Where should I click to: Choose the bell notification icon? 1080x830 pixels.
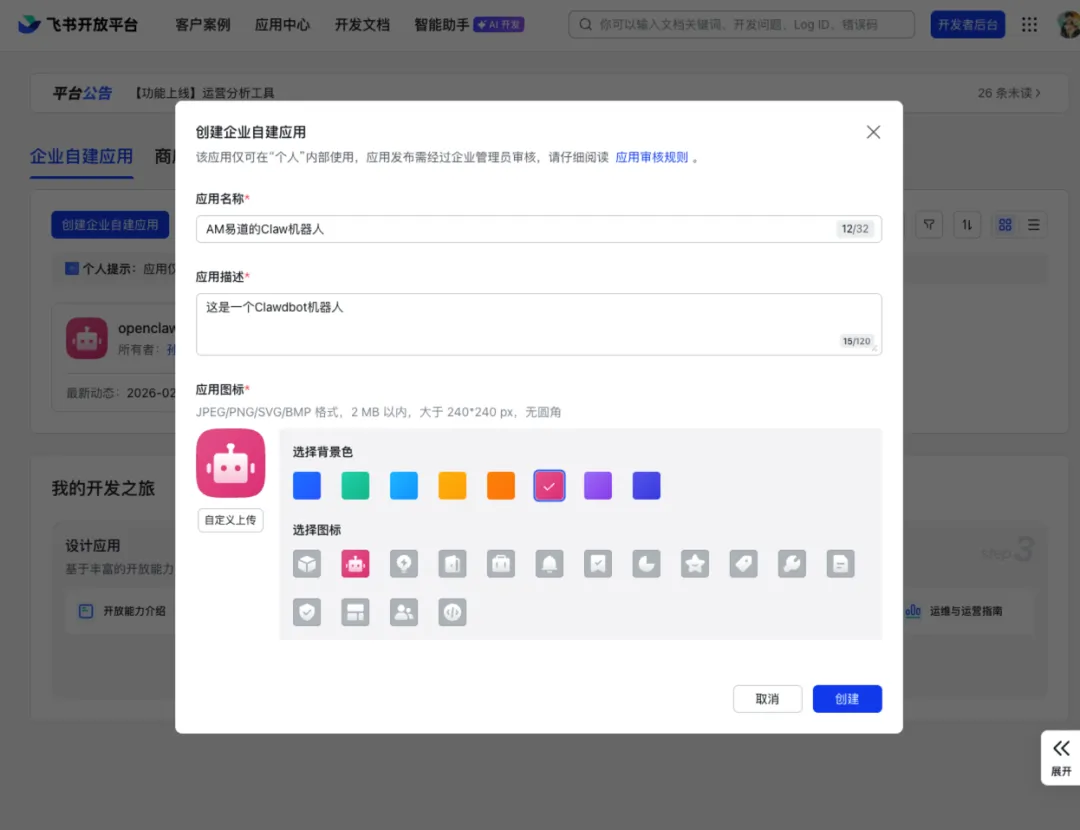tap(549, 564)
